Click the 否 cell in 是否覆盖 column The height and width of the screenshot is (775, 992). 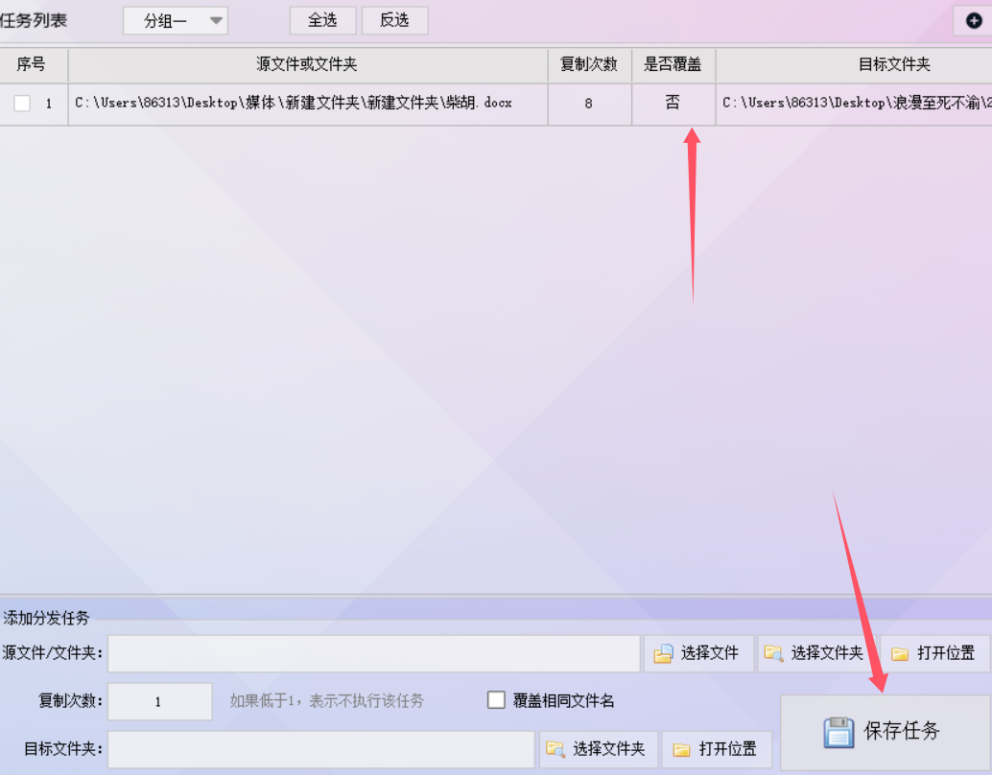[x=673, y=103]
